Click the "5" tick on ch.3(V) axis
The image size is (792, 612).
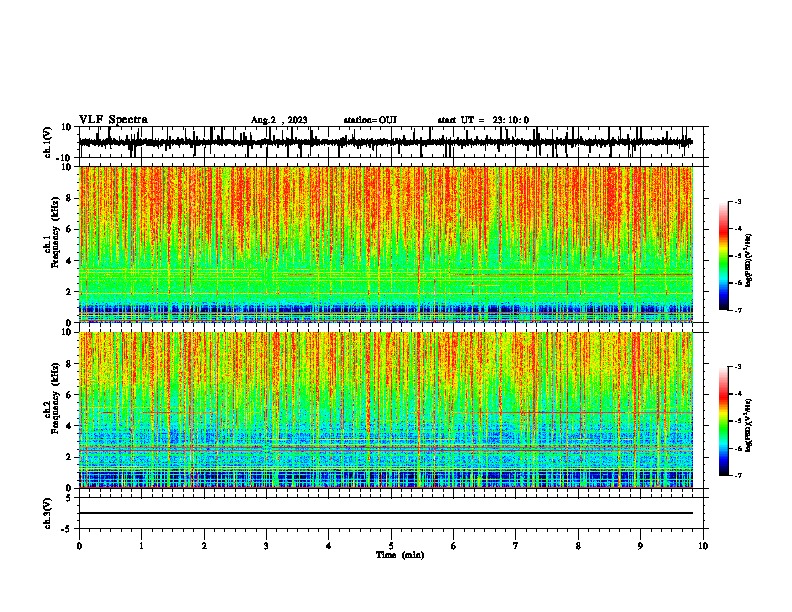pos(69,498)
